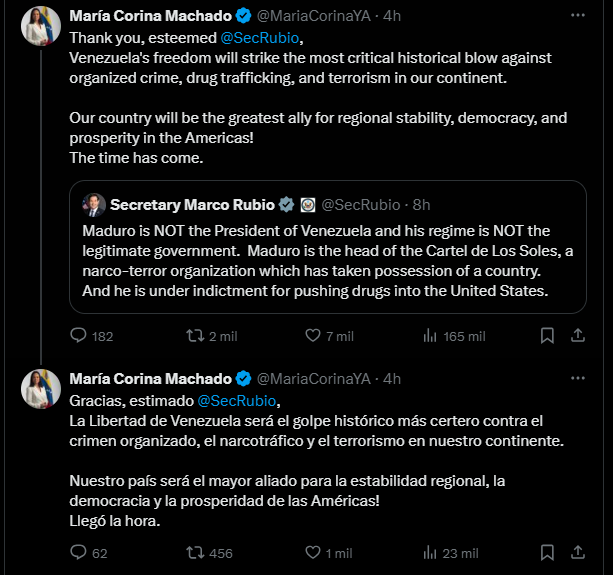Open more options on the first tweet
The height and width of the screenshot is (575, 613).
click(x=578, y=15)
